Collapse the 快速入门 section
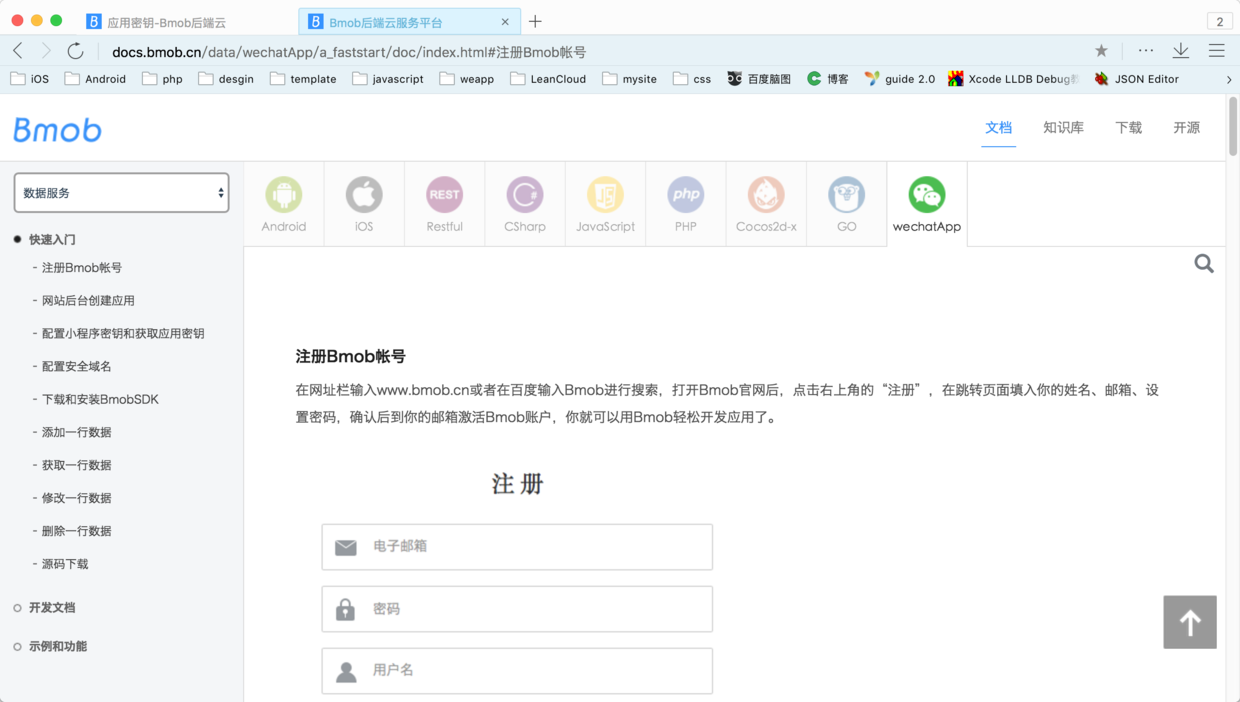This screenshot has height=702, width=1240. coord(44,240)
